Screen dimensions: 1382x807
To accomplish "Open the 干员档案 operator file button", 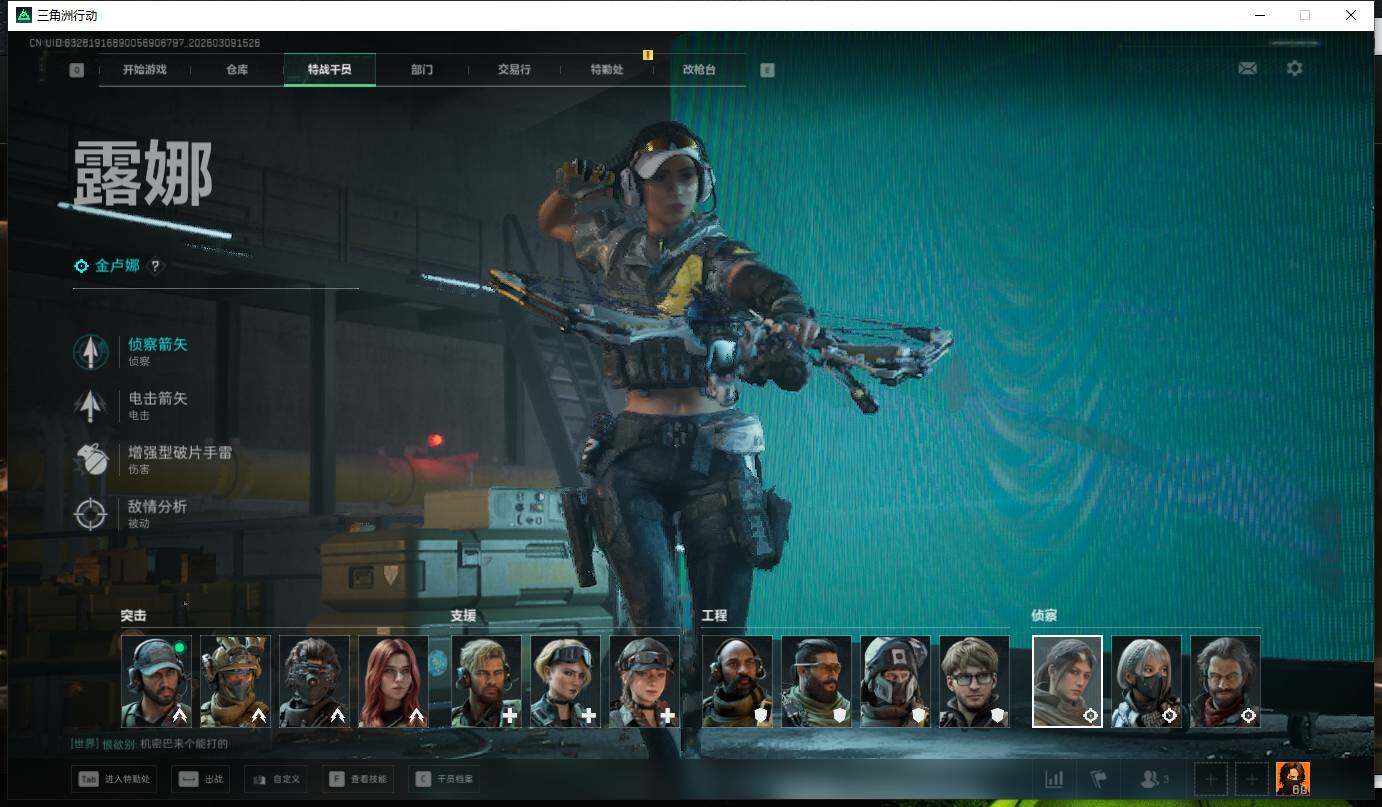I will [x=444, y=779].
